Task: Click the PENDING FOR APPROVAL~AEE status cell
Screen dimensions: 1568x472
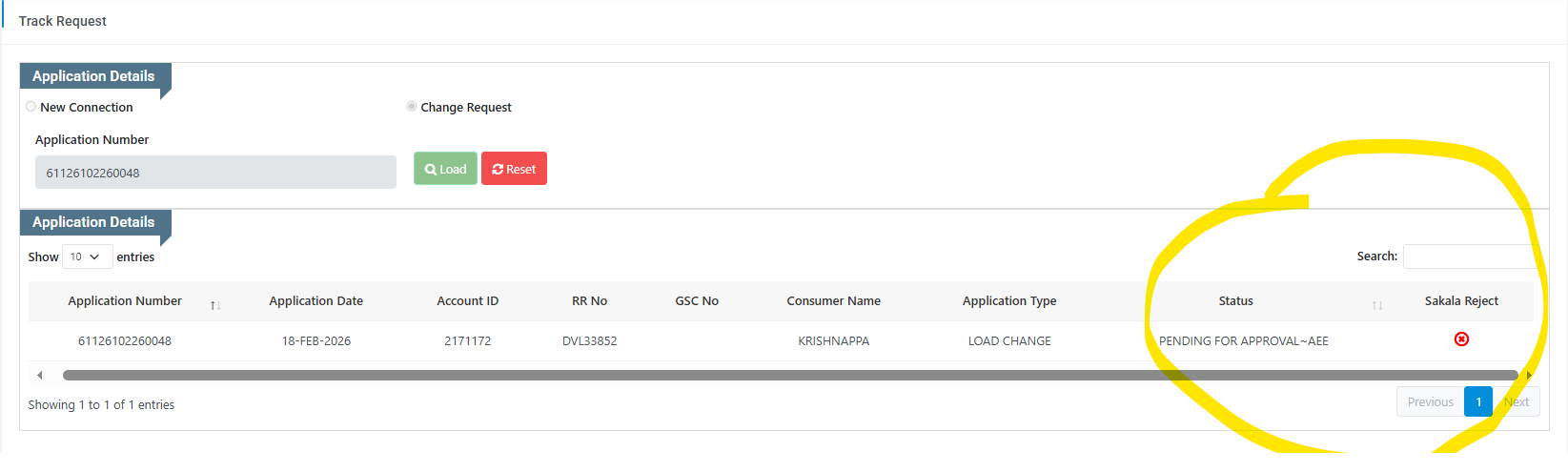Action: tap(1243, 340)
